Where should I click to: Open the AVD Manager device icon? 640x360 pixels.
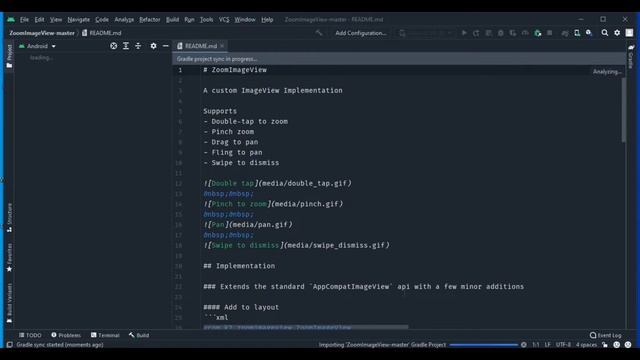[x=577, y=33]
